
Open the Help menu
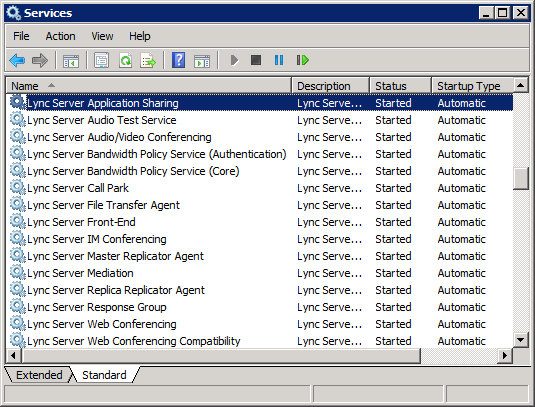pos(140,36)
